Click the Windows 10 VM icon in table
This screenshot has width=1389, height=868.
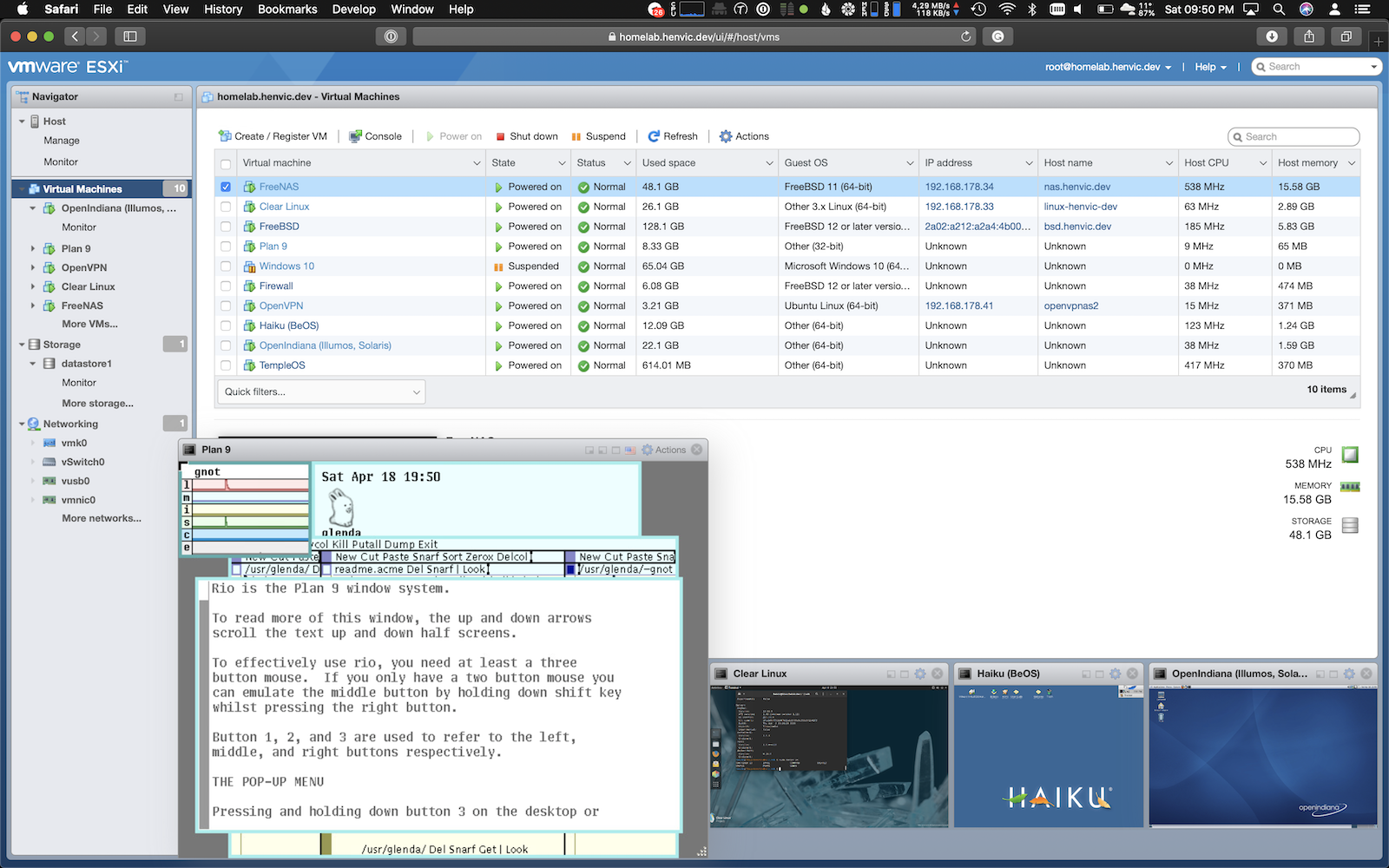click(249, 266)
